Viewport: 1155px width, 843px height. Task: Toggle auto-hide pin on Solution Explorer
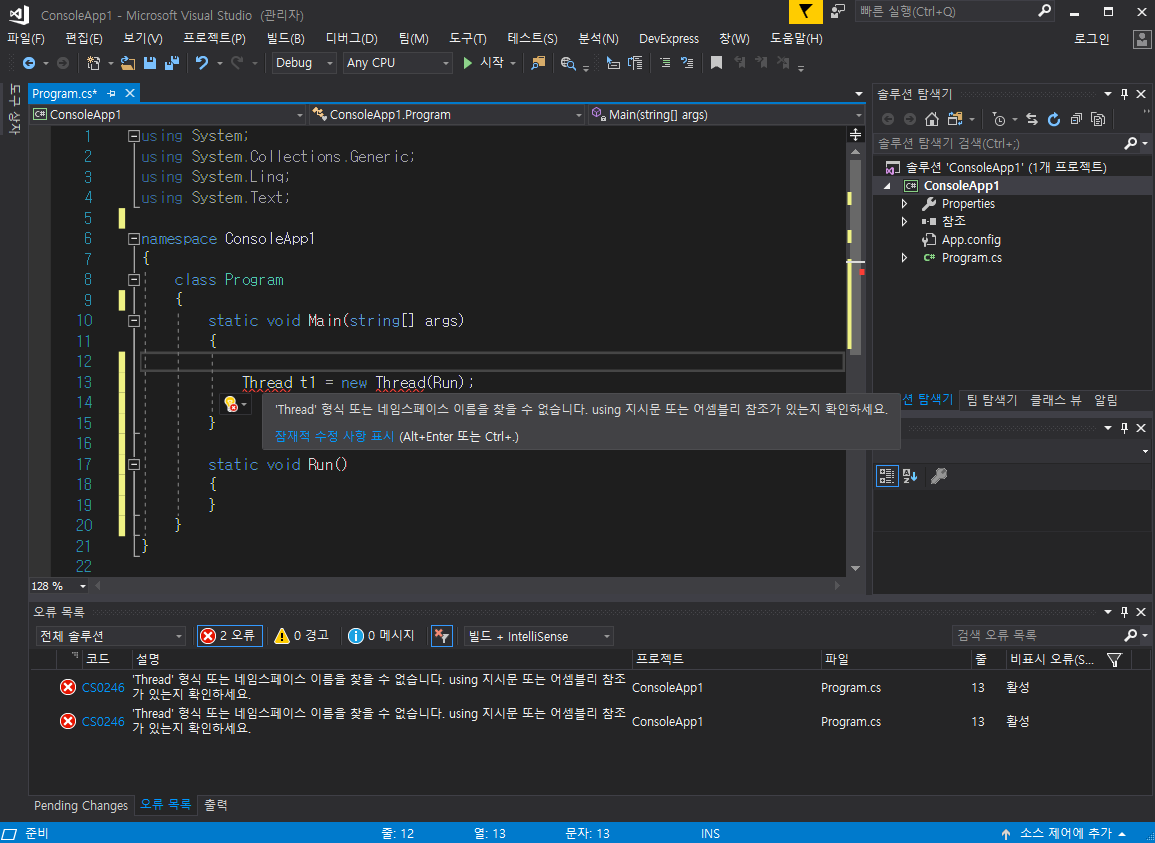[x=1124, y=94]
